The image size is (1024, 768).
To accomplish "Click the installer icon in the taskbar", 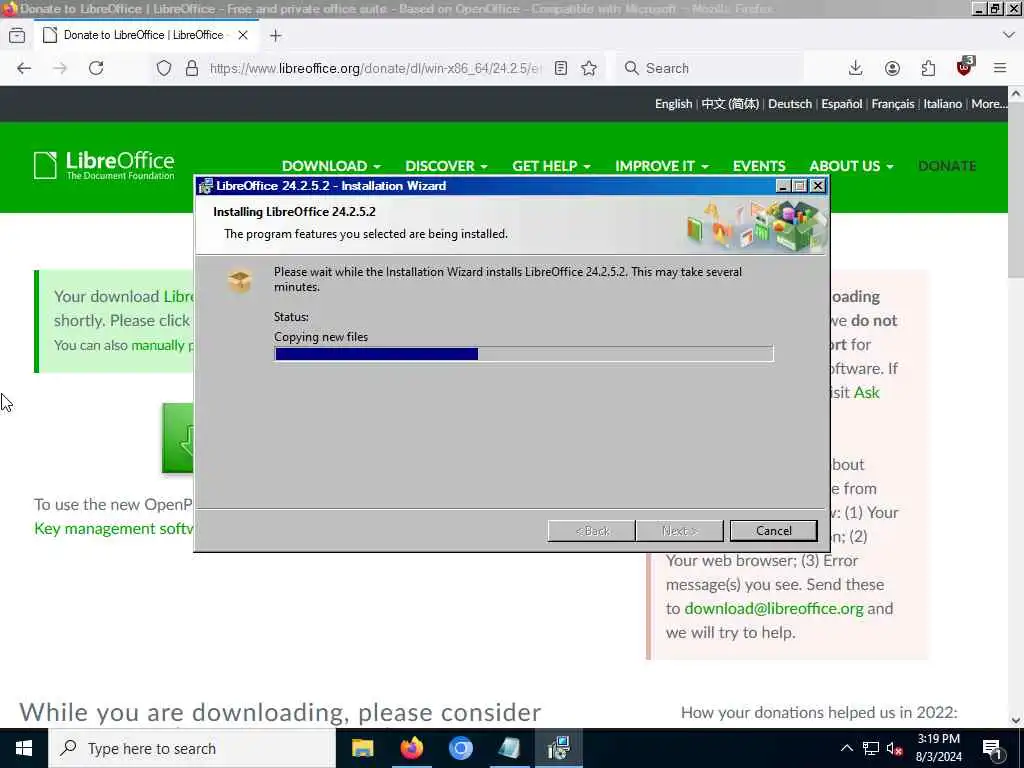I will 558,748.
